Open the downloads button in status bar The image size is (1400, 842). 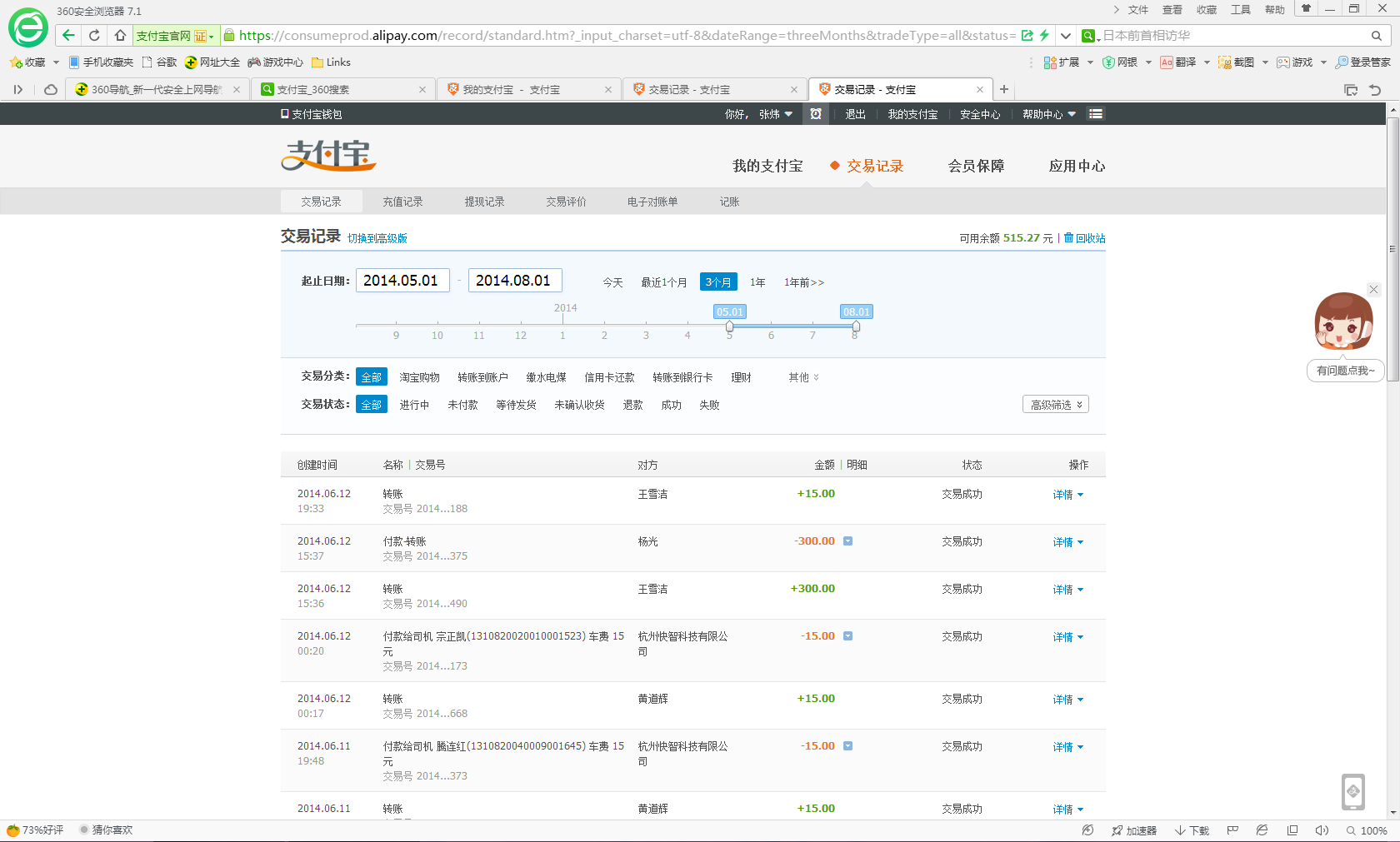1192,830
